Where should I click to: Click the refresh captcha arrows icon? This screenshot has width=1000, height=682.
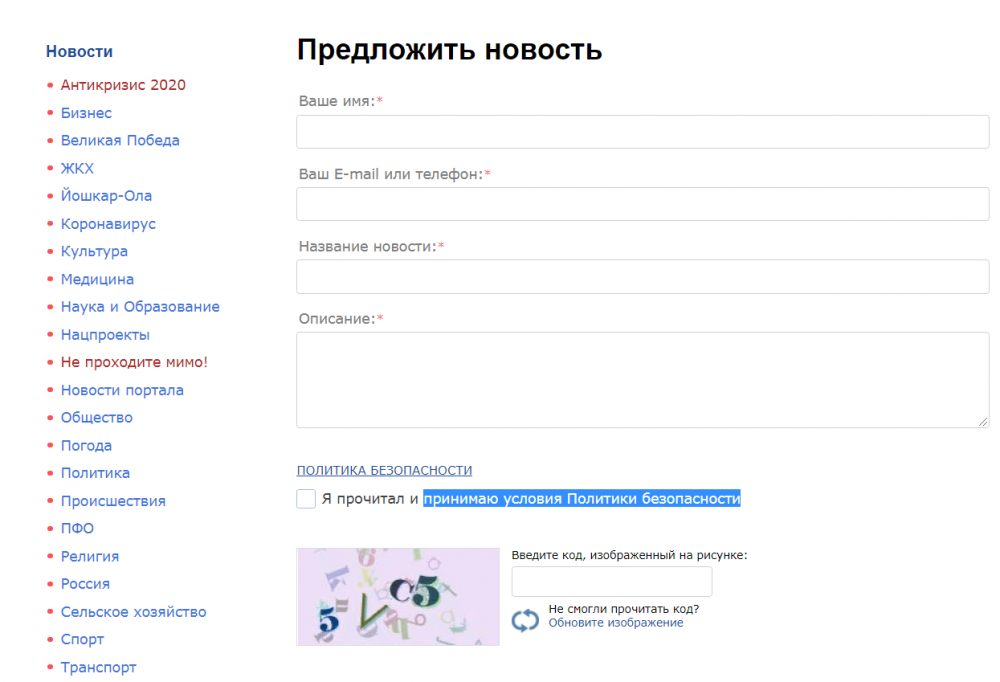pyautogui.click(x=525, y=621)
